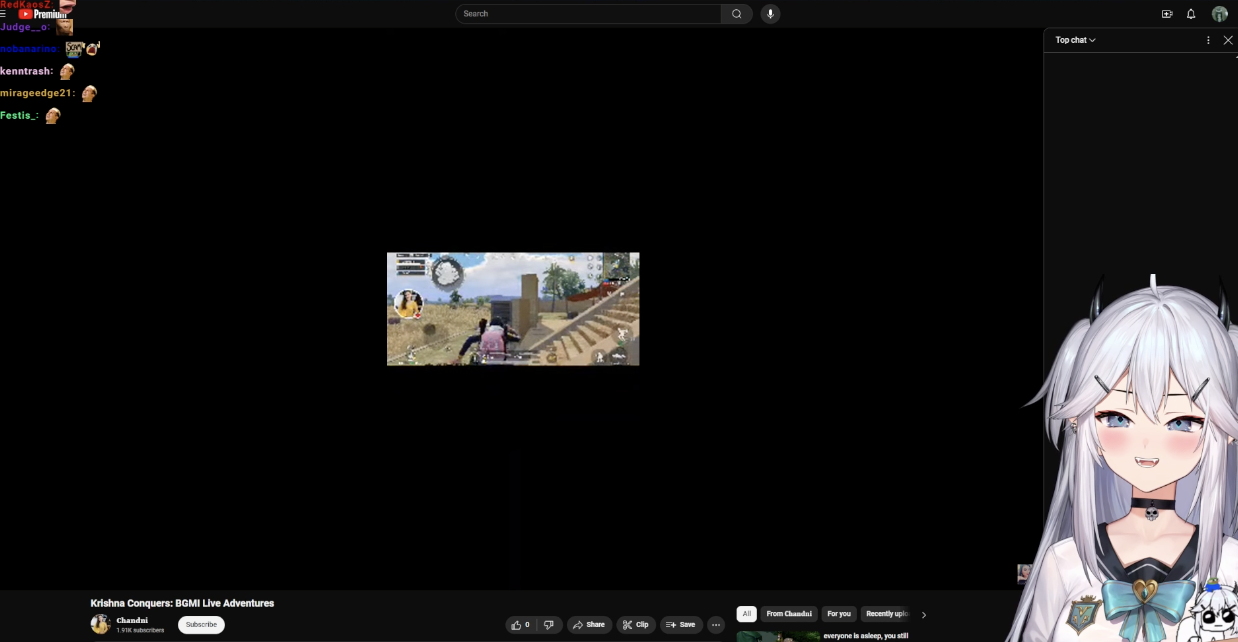This screenshot has height=642, width=1238.
Task: Select the From Chandni filter chip
Action: tap(790, 614)
